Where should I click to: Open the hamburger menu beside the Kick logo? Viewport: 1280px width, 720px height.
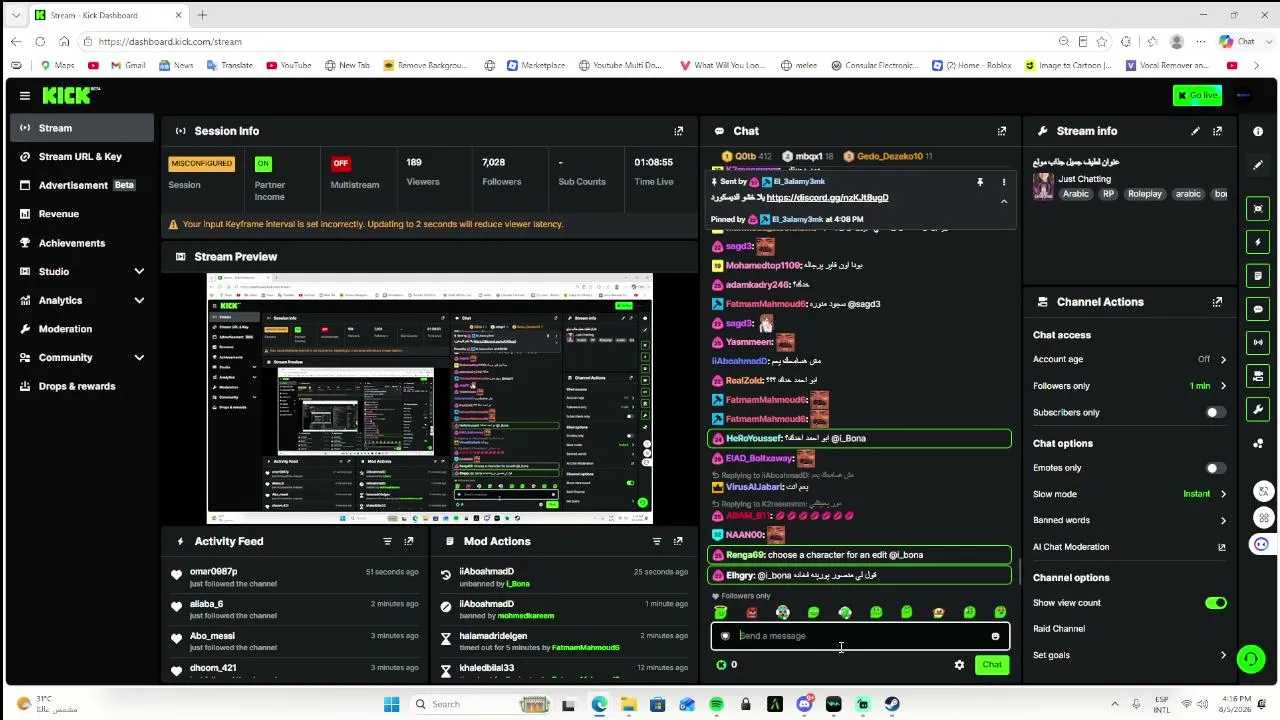tap(24, 95)
